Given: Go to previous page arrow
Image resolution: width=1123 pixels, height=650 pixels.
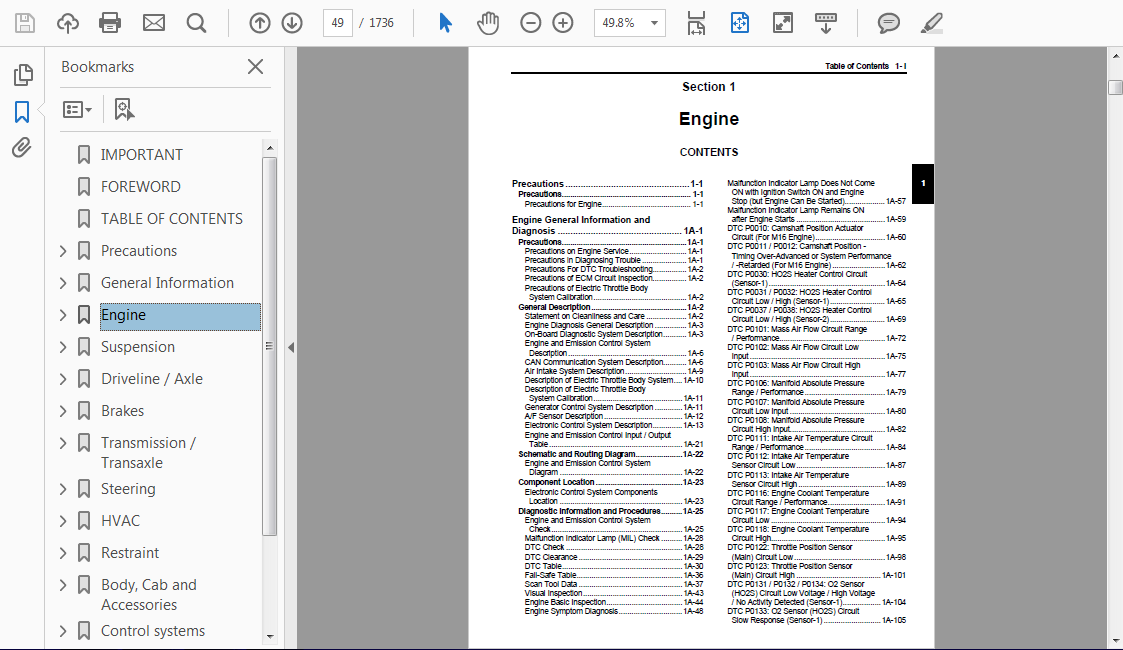Looking at the screenshot, I should coord(259,23).
